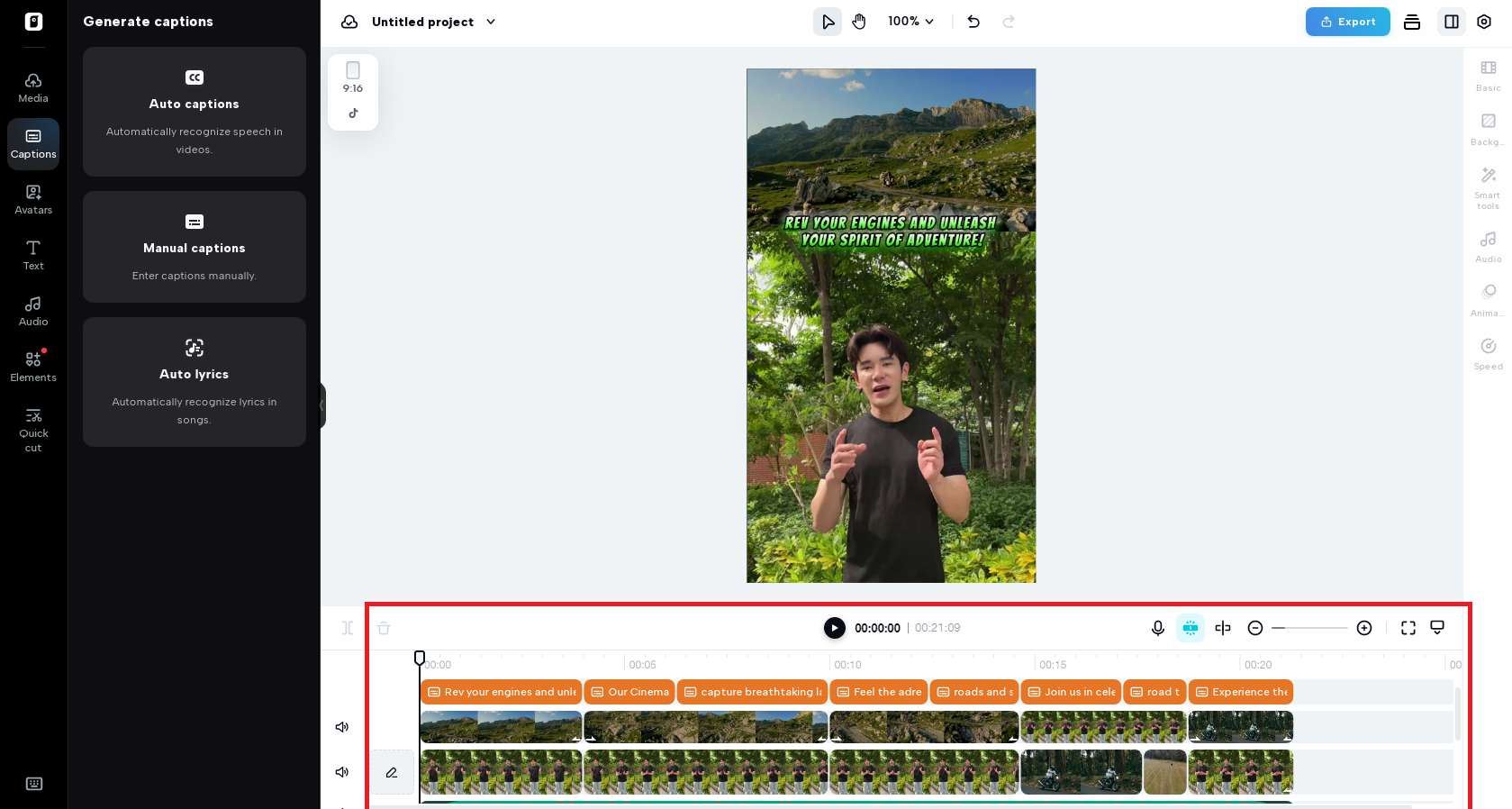Image resolution: width=1512 pixels, height=809 pixels.
Task: Select the motorcycle clip in lower track
Action: click(1081, 772)
